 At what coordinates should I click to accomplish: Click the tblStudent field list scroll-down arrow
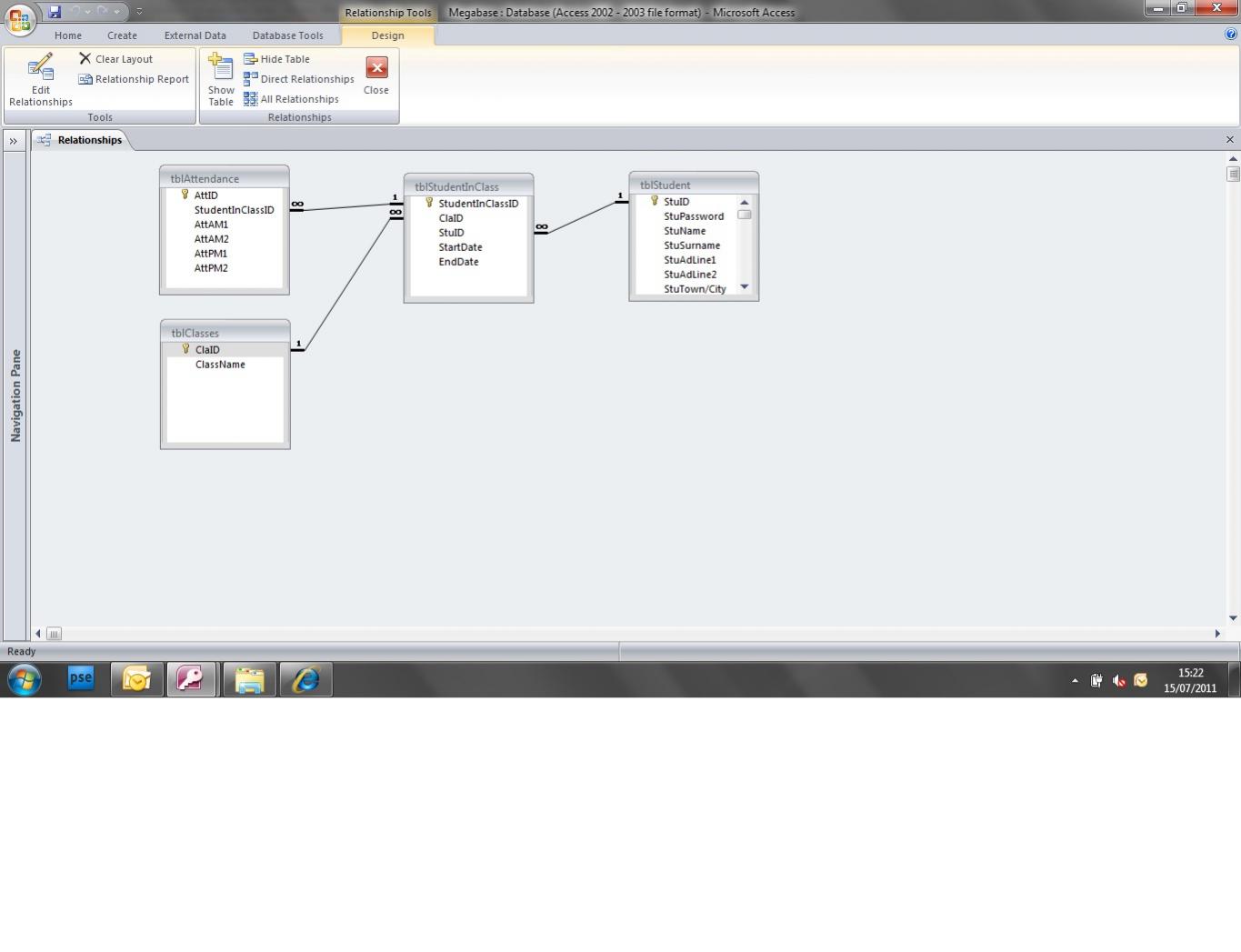tap(745, 287)
